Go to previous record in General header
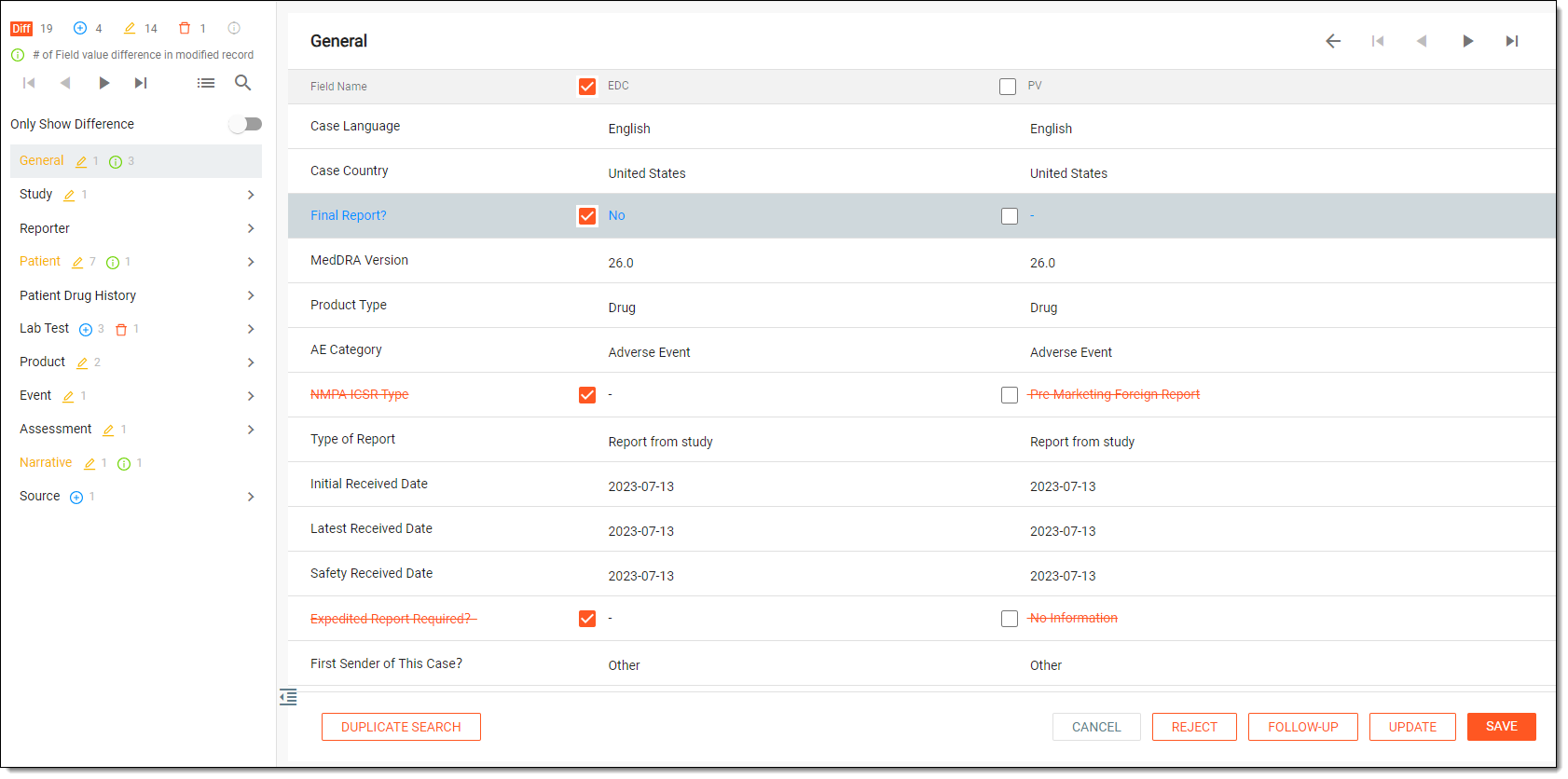The width and height of the screenshot is (1568, 779). point(1422,41)
